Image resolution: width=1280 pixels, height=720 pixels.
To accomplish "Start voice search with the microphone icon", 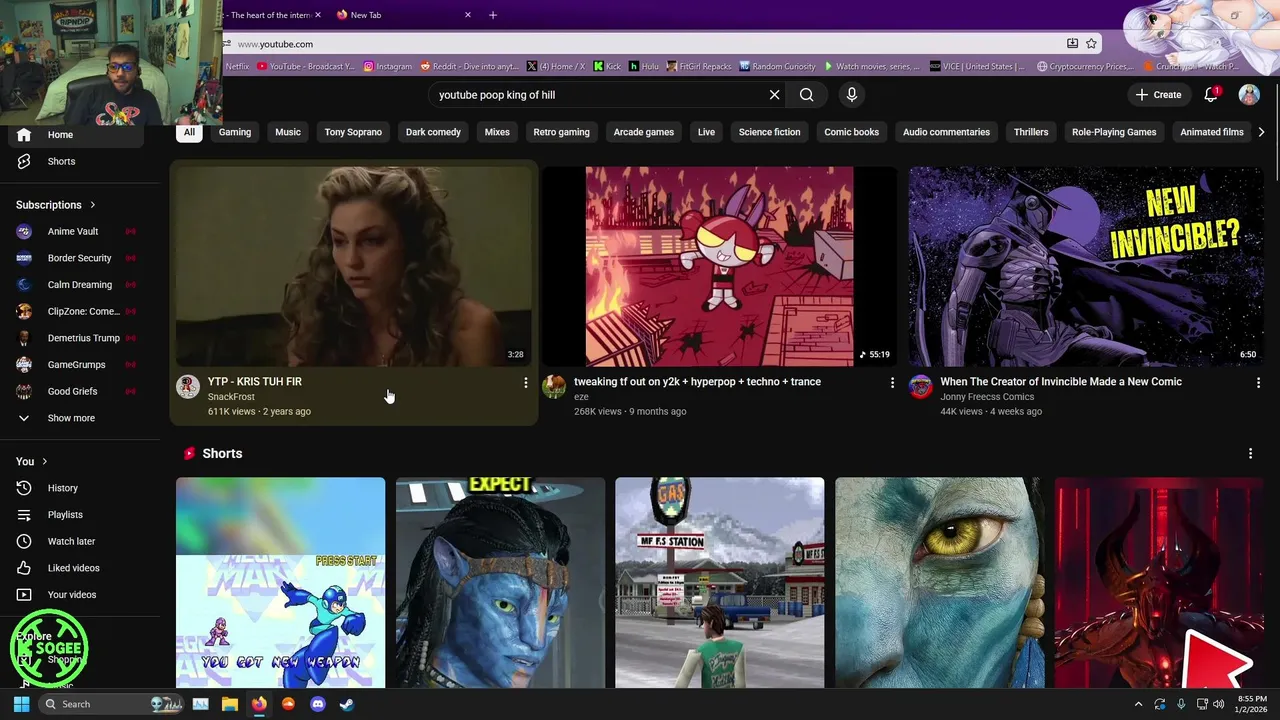I will (x=852, y=95).
